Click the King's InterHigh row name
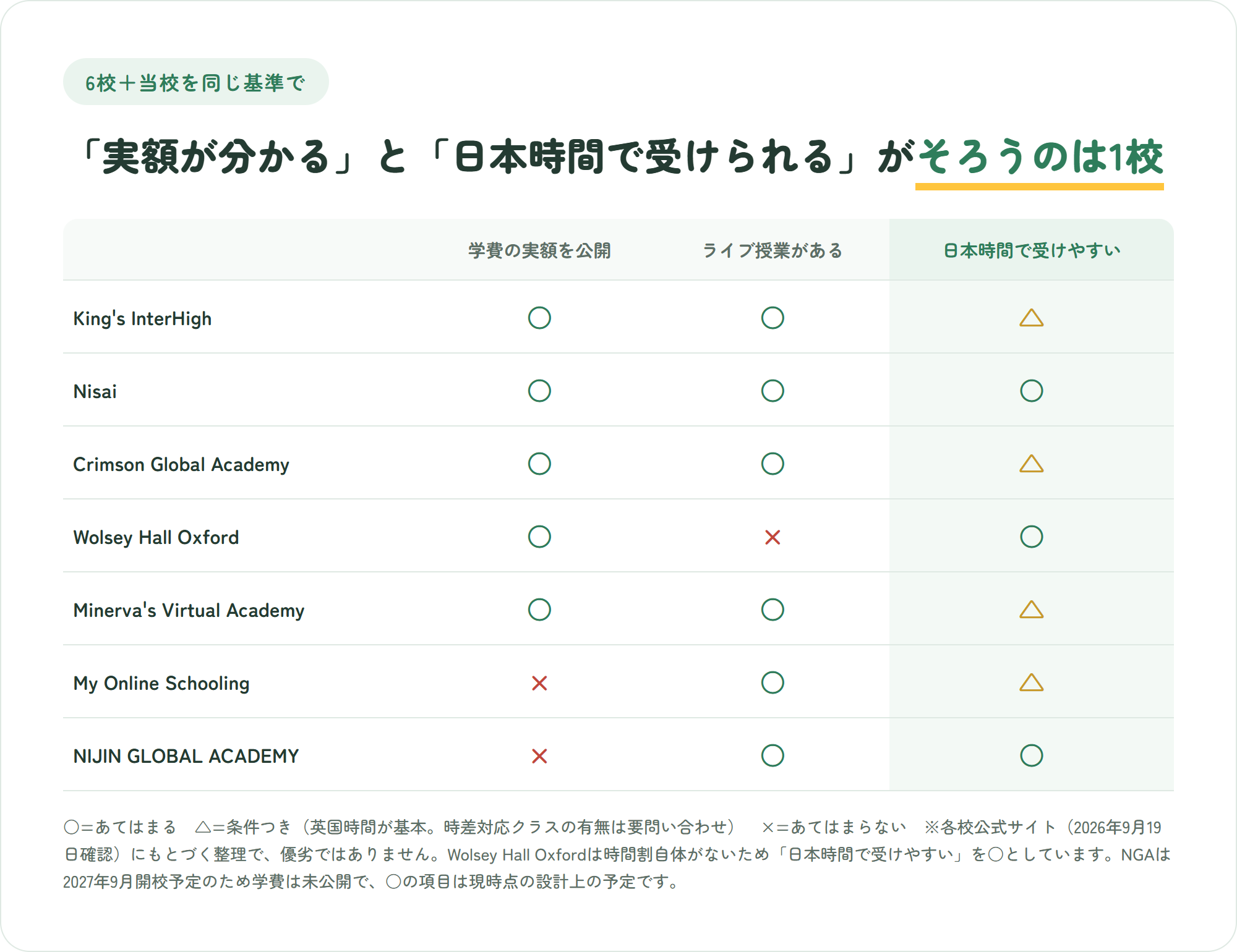 point(142,318)
